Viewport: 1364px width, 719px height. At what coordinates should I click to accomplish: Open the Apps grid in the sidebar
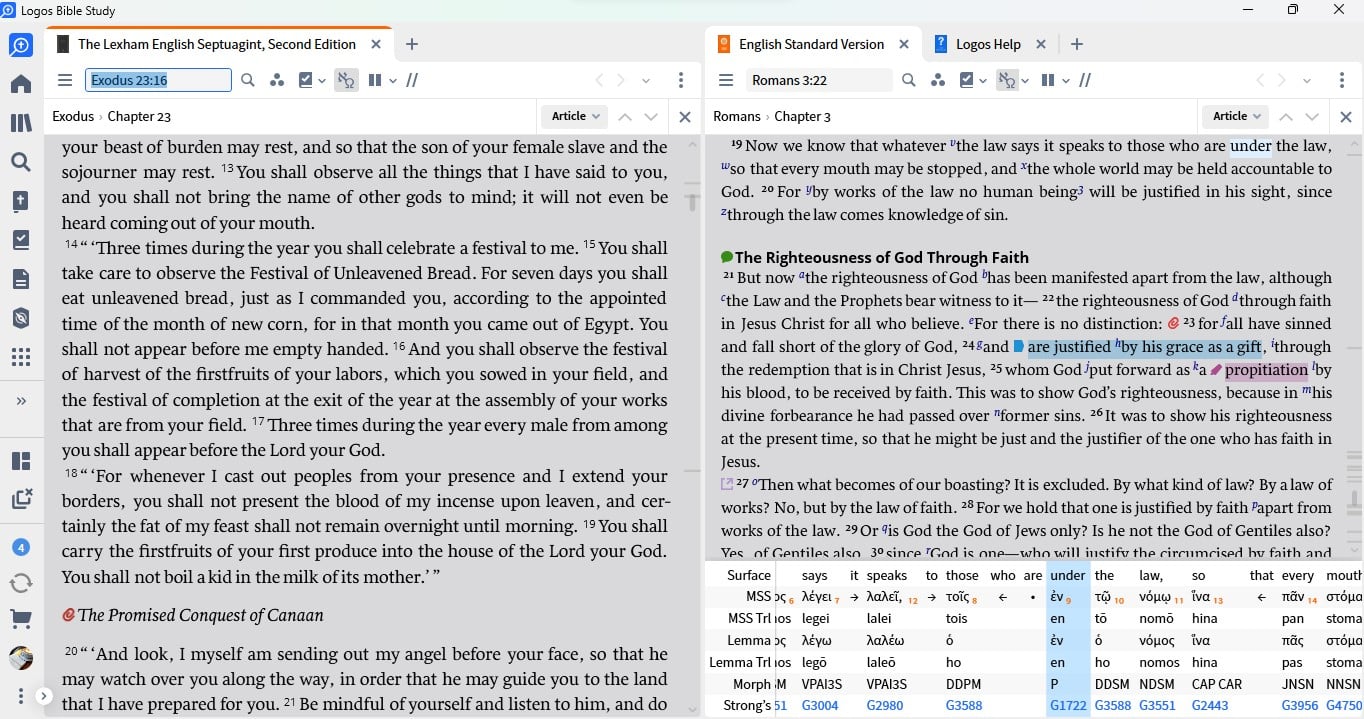(21, 357)
